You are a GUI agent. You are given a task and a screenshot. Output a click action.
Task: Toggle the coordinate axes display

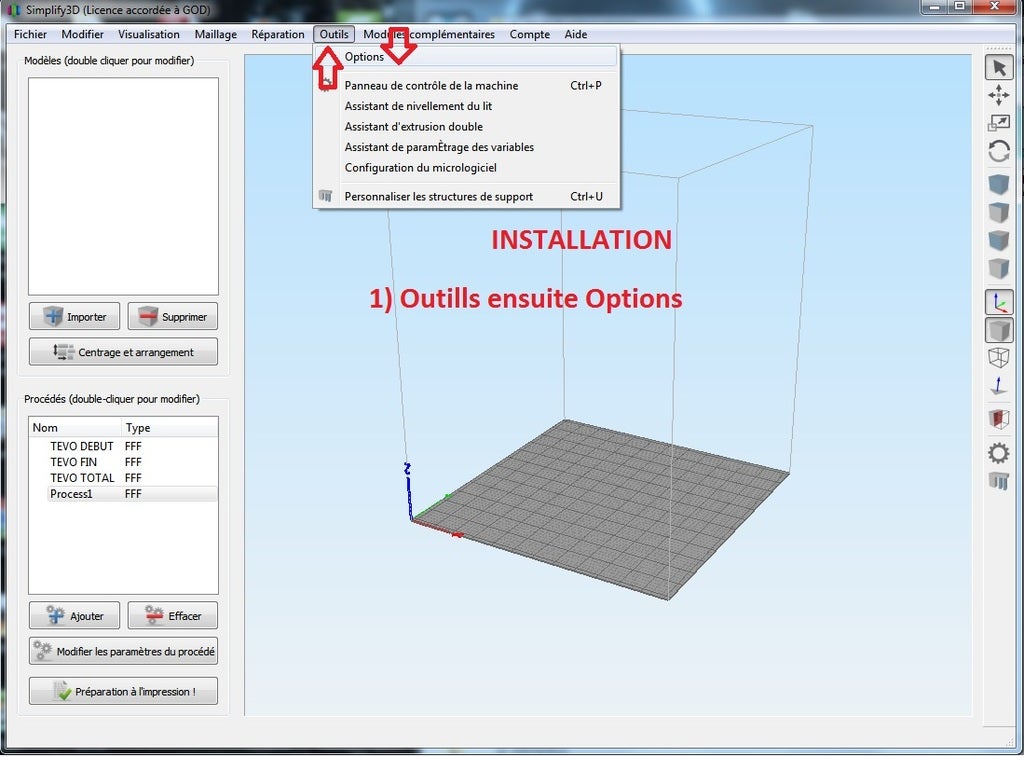coord(999,302)
